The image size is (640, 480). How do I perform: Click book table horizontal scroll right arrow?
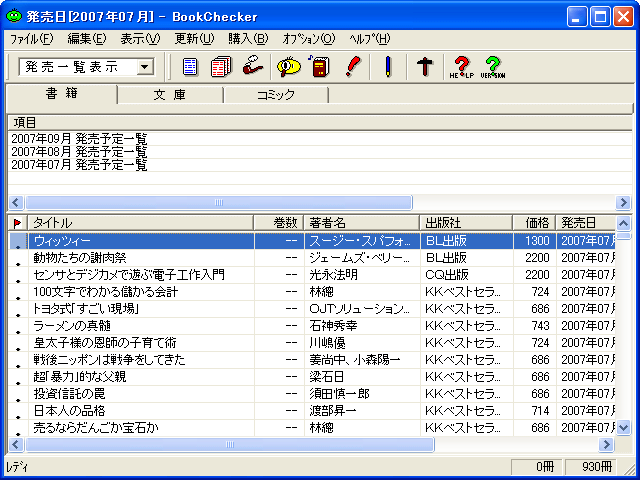coord(606,444)
